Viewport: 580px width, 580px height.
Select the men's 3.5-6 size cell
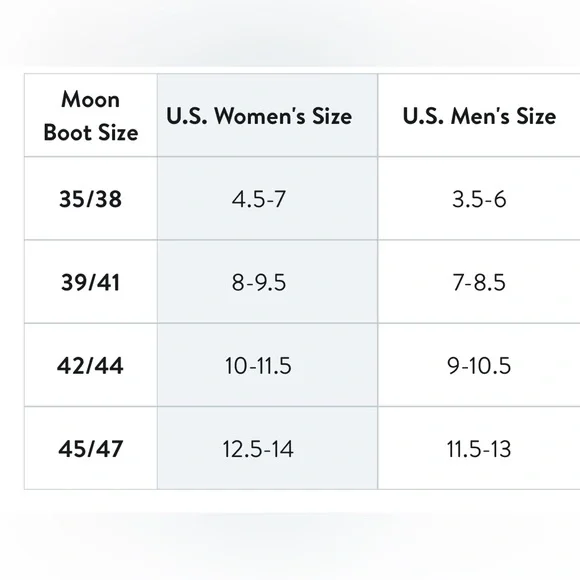click(x=479, y=198)
